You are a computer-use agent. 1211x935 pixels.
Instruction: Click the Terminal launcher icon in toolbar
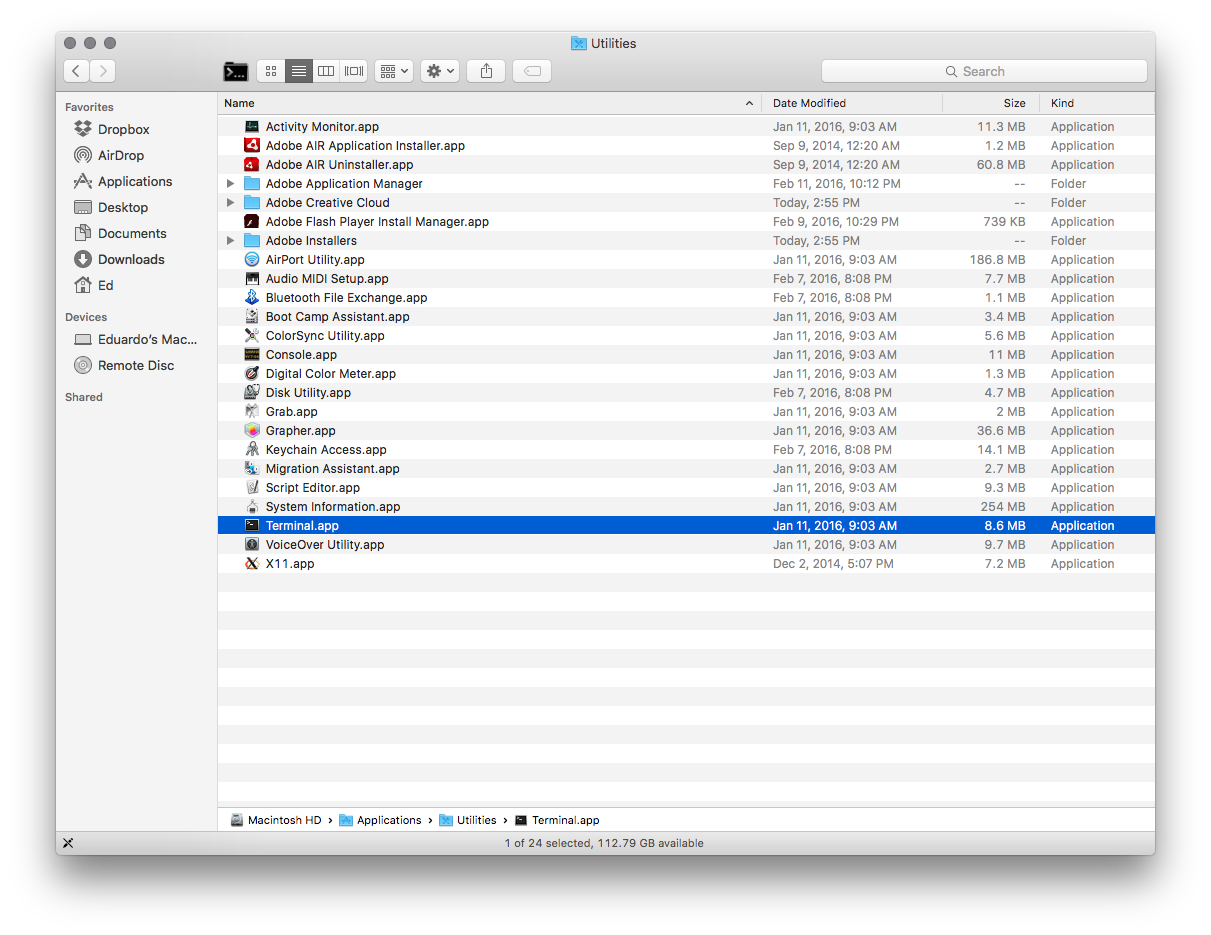click(x=236, y=71)
